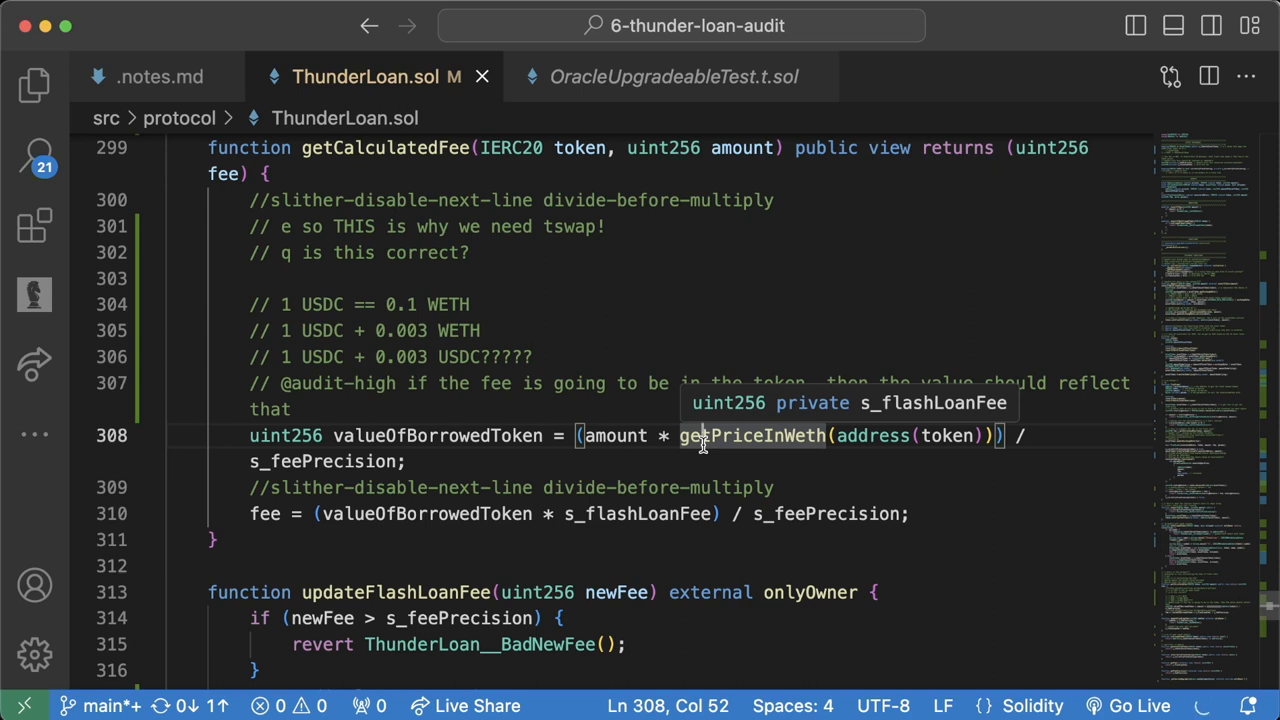Toggle the primary sidebar visibility

1135,26
